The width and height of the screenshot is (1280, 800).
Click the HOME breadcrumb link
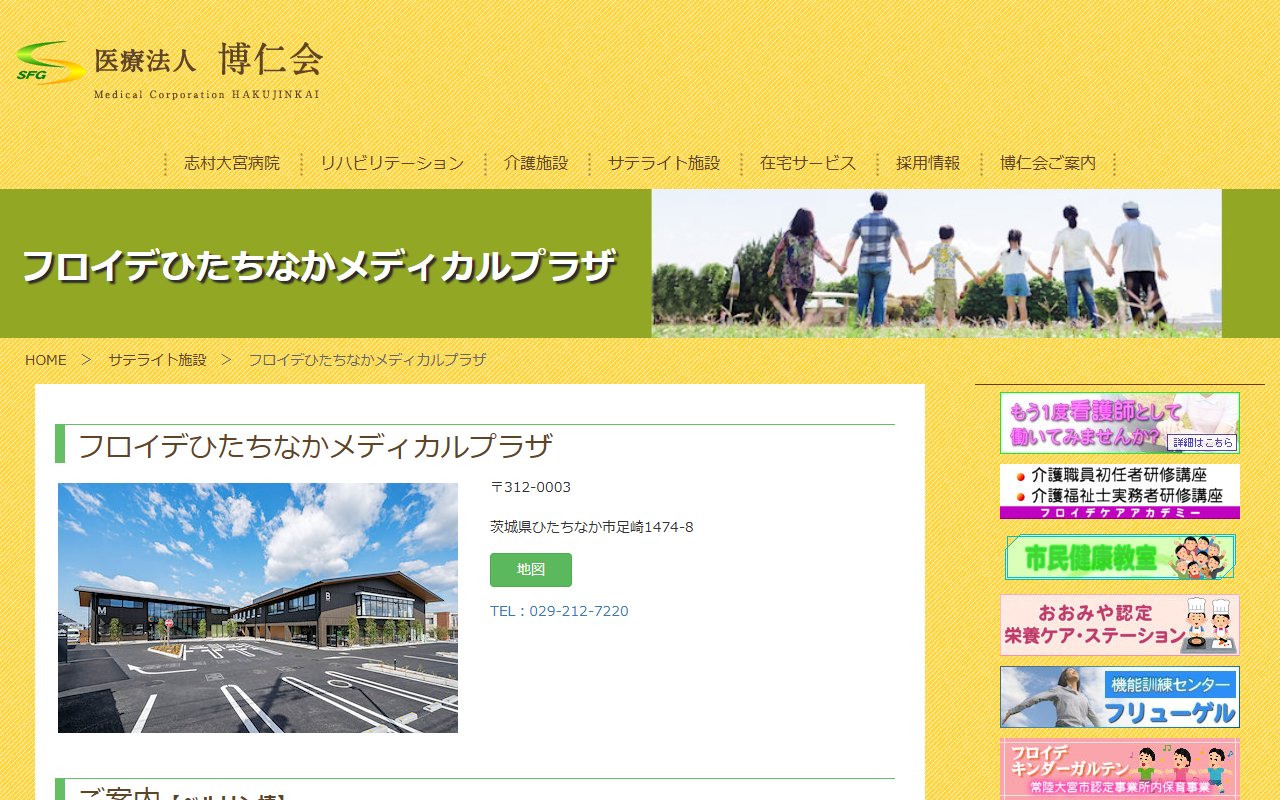click(46, 360)
